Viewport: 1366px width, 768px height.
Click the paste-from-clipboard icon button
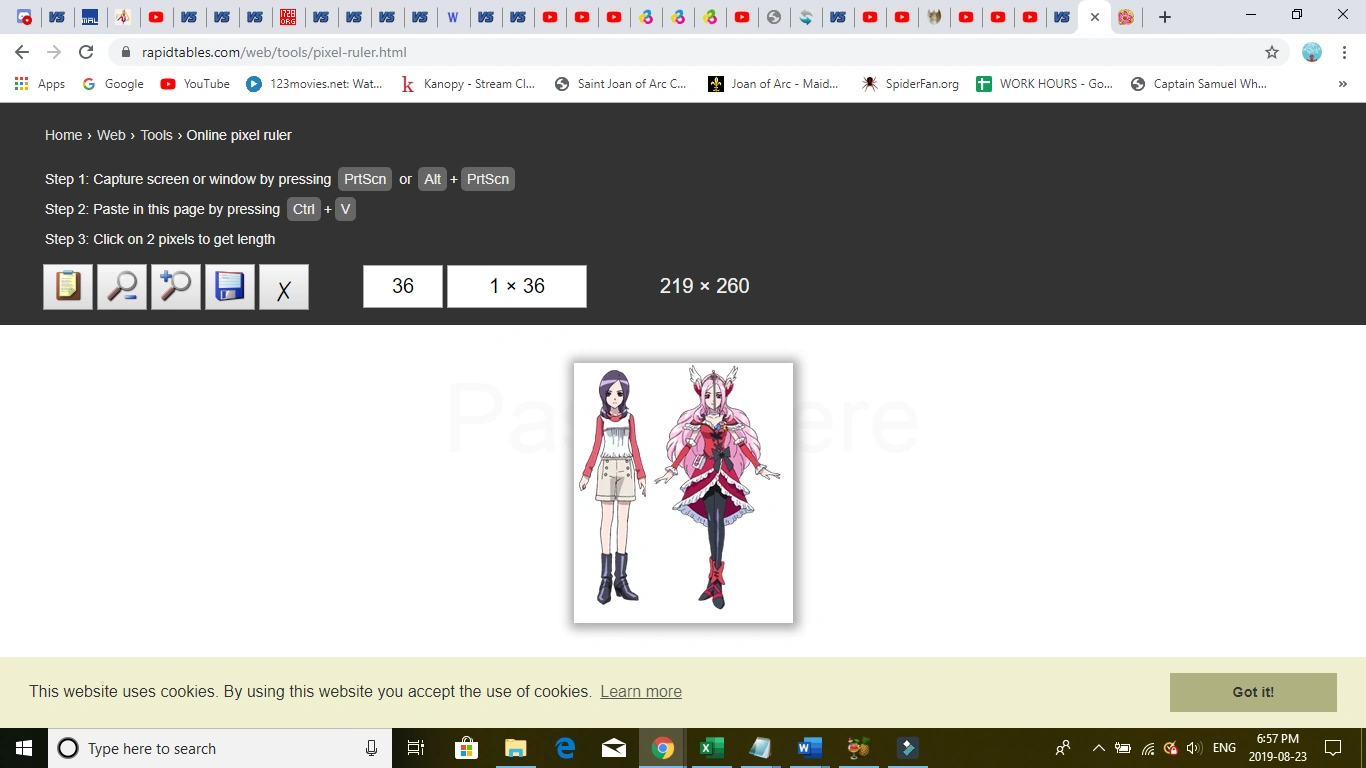coord(68,287)
